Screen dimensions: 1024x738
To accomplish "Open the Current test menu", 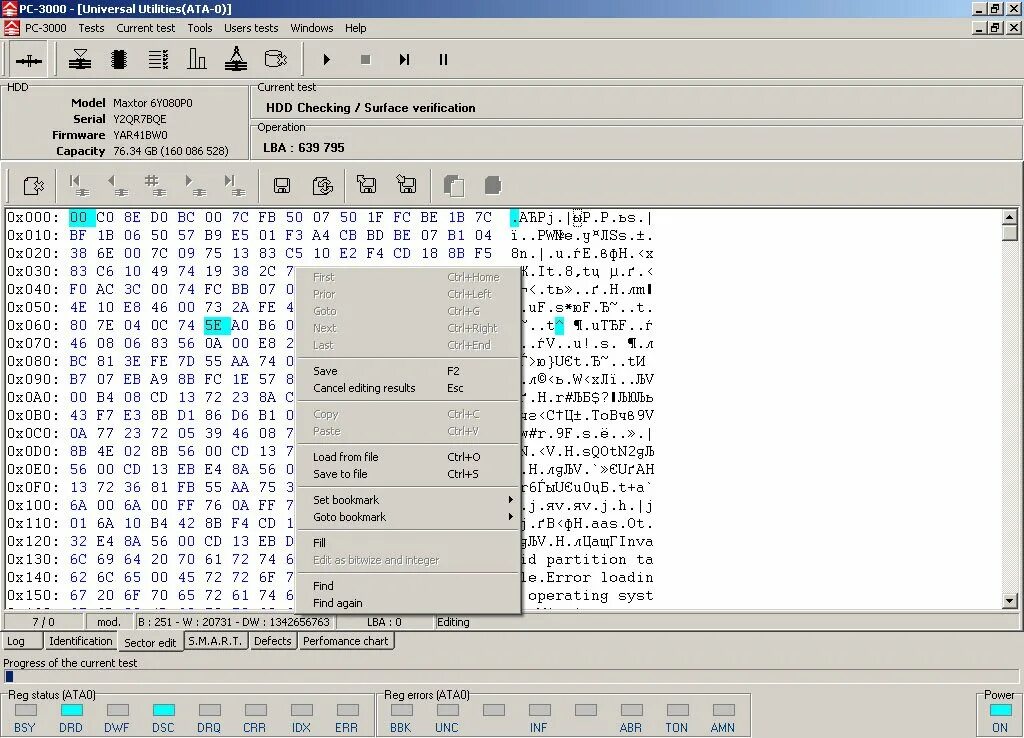I will (x=146, y=28).
